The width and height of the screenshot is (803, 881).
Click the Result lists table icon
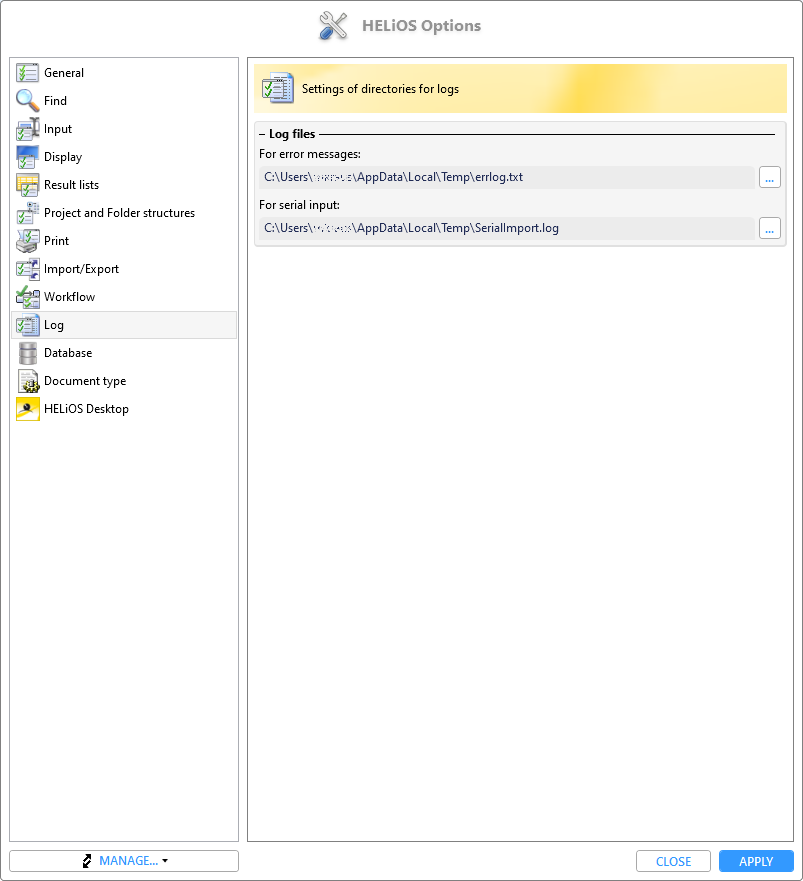point(28,185)
